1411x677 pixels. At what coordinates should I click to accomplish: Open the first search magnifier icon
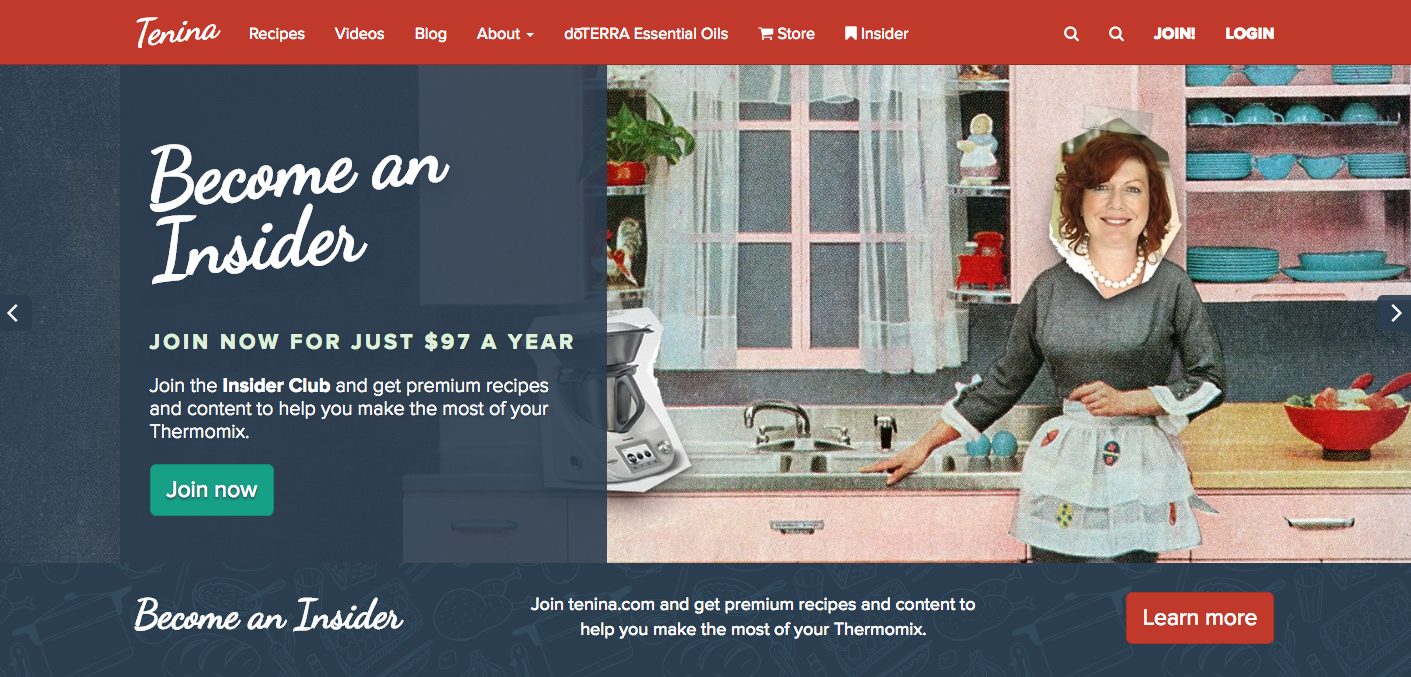(x=1071, y=34)
